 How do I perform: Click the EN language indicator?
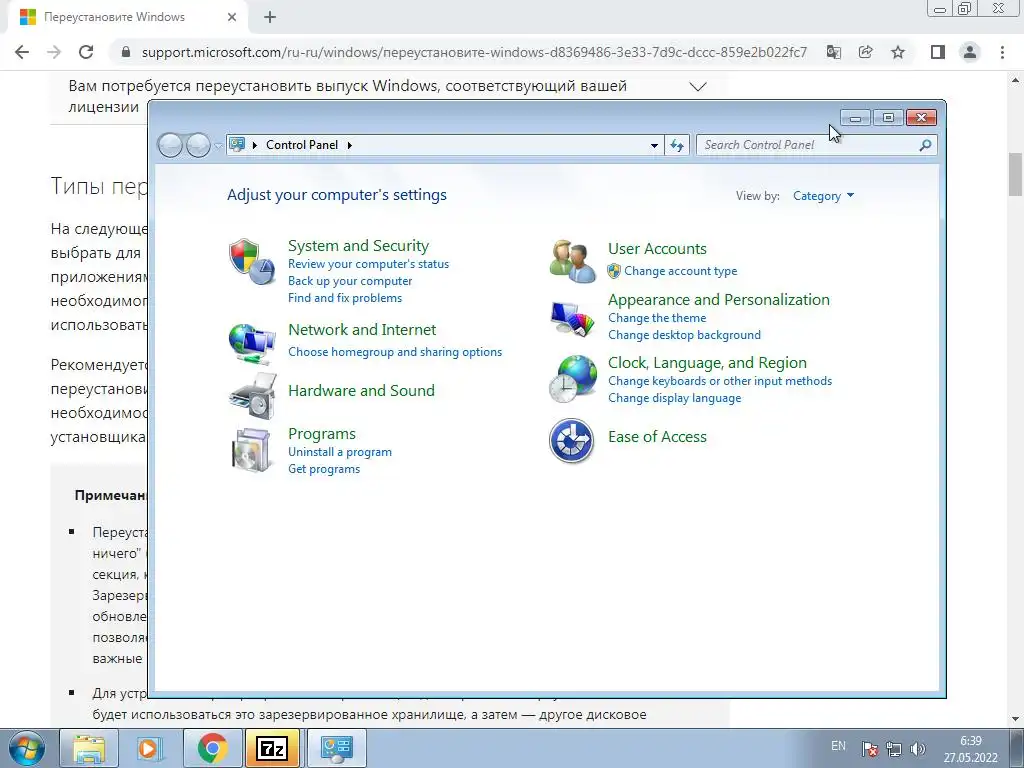point(839,746)
